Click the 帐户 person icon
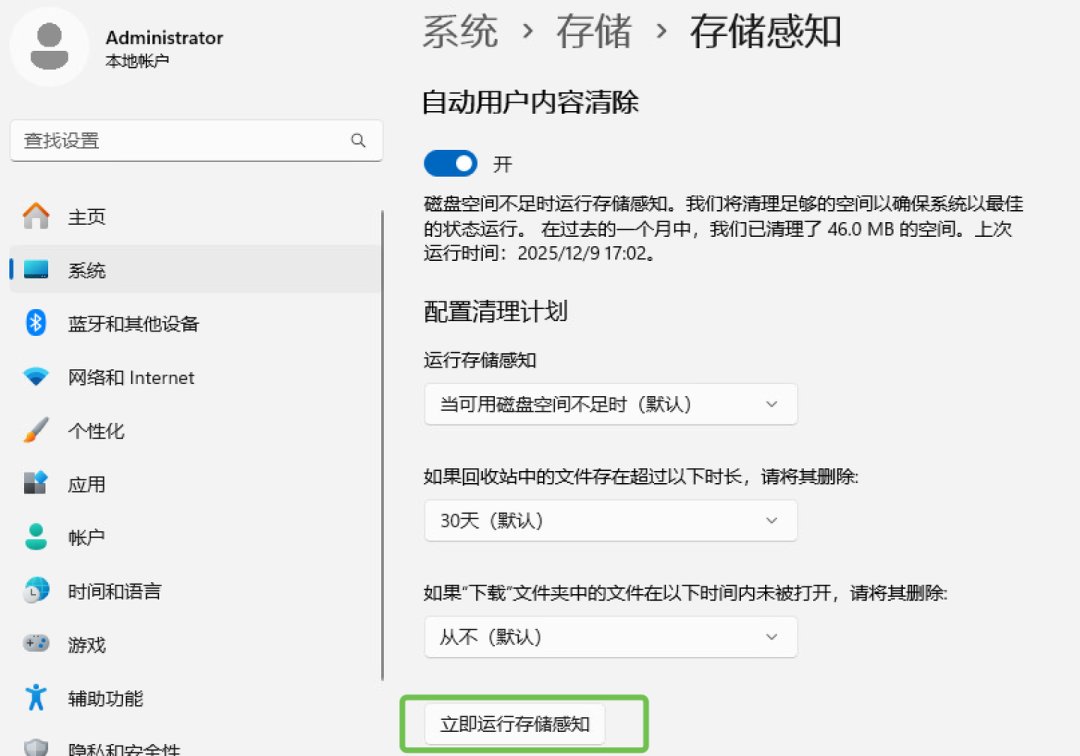Viewport: 1080px width, 756px height. pos(36,537)
